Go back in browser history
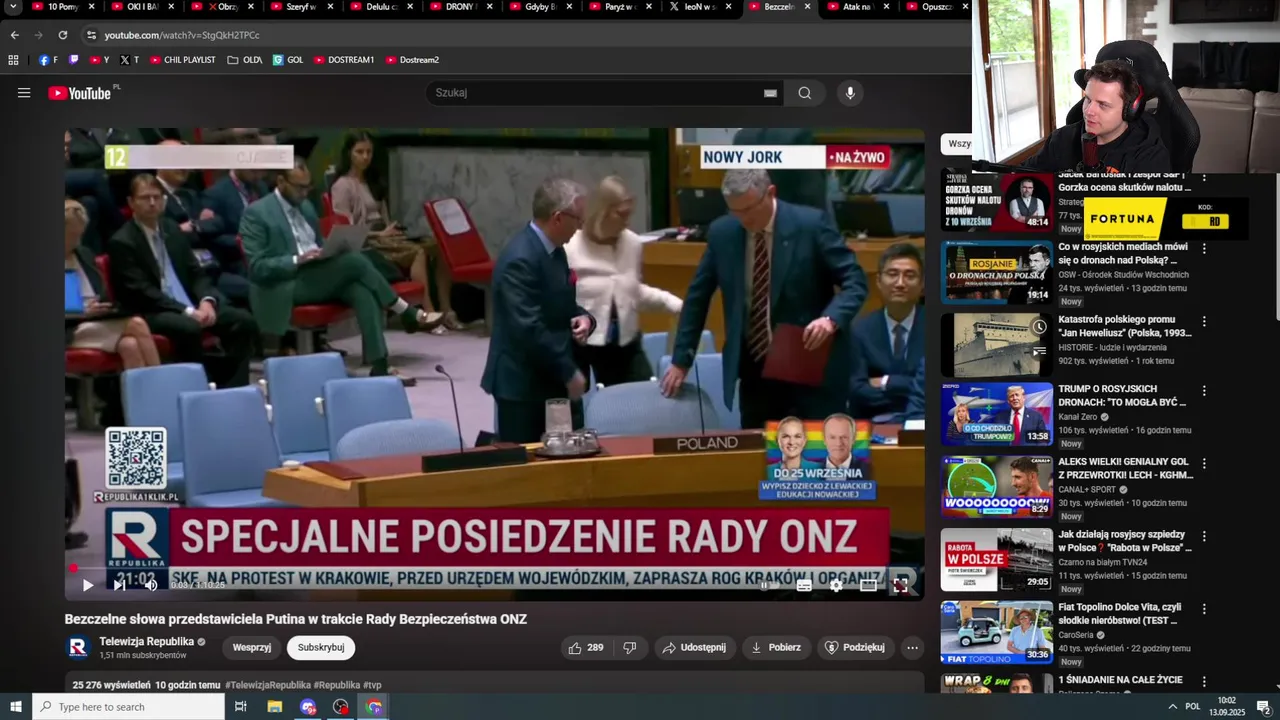Screen dimensions: 1280x720 pos(15,35)
